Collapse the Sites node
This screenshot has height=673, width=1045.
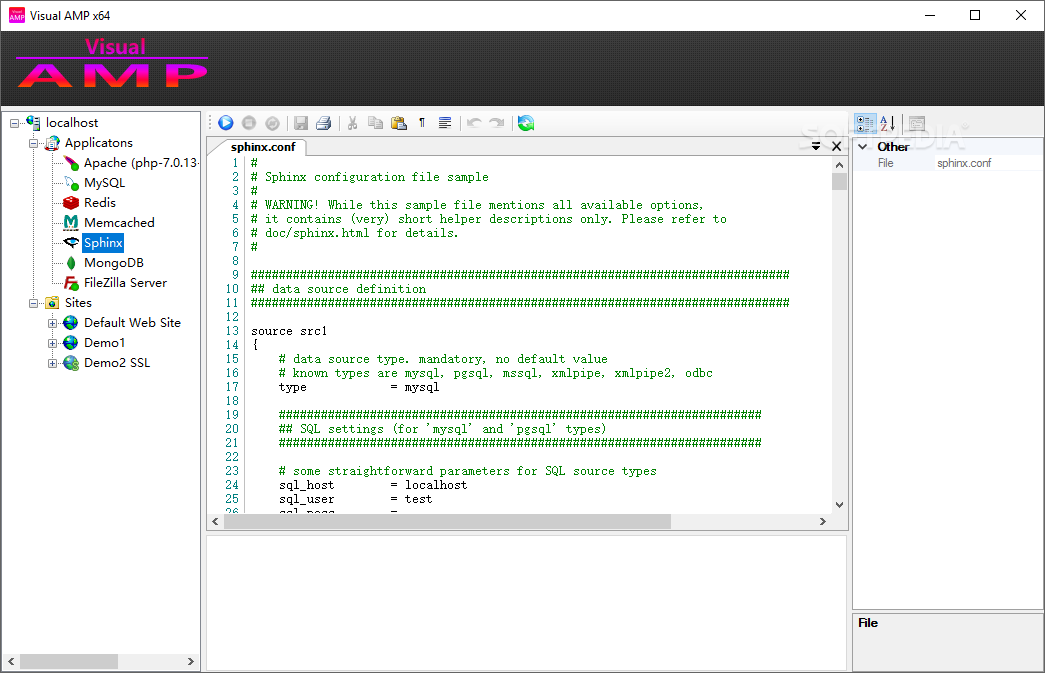click(33, 303)
